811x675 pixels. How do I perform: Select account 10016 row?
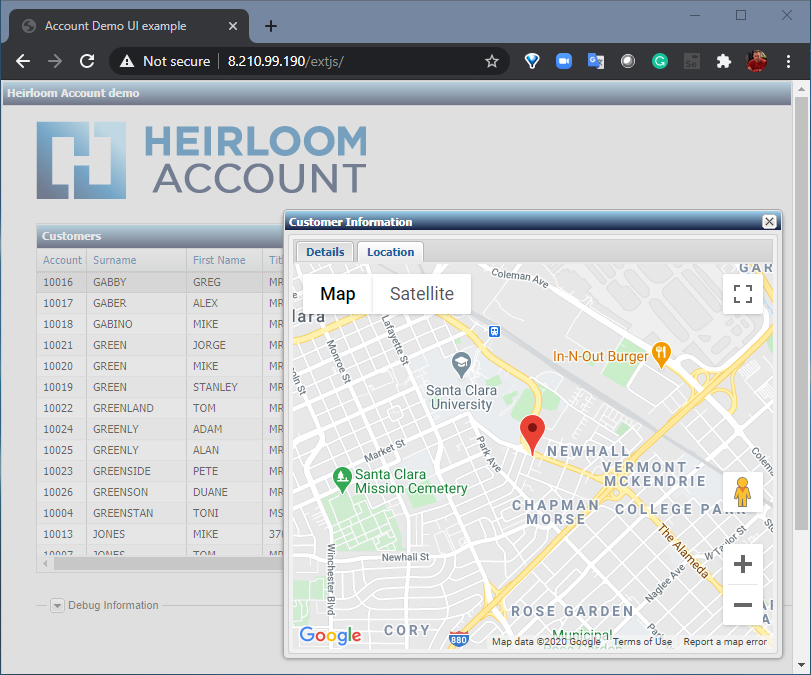click(160, 282)
